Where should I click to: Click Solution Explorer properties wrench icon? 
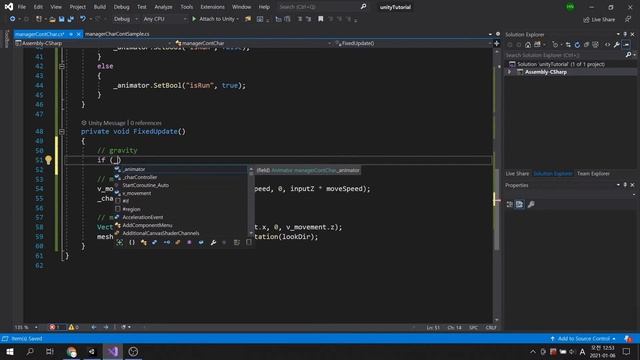tap(616, 45)
